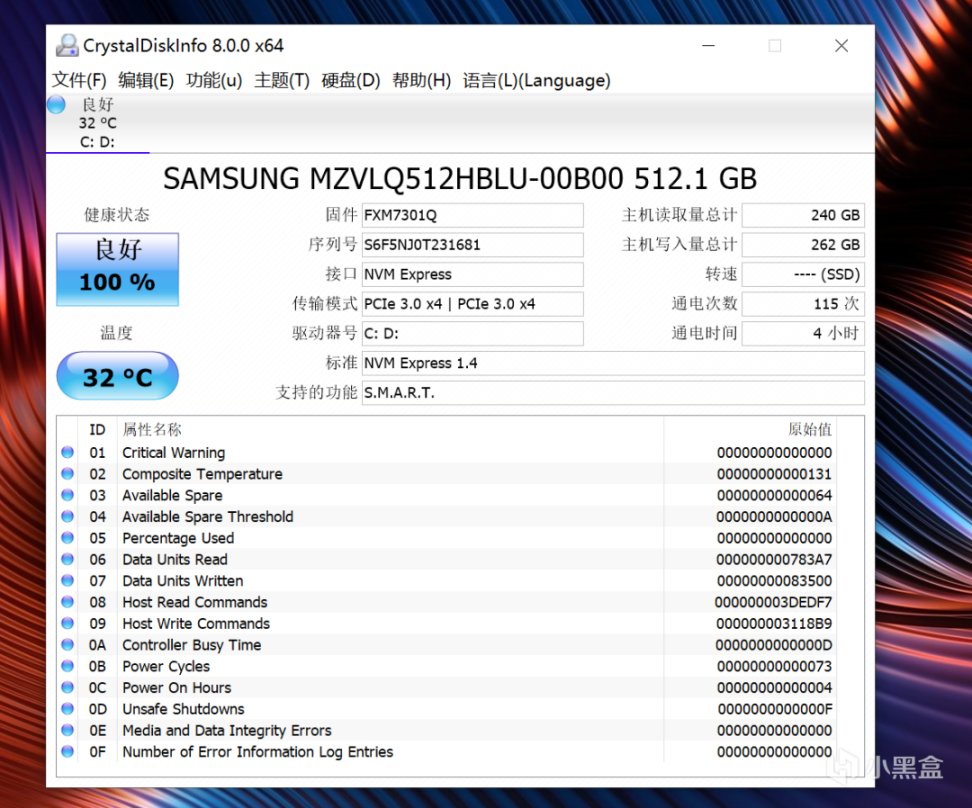Open the 功能(u) menu
Viewport: 972px width, 808px height.
coord(214,80)
